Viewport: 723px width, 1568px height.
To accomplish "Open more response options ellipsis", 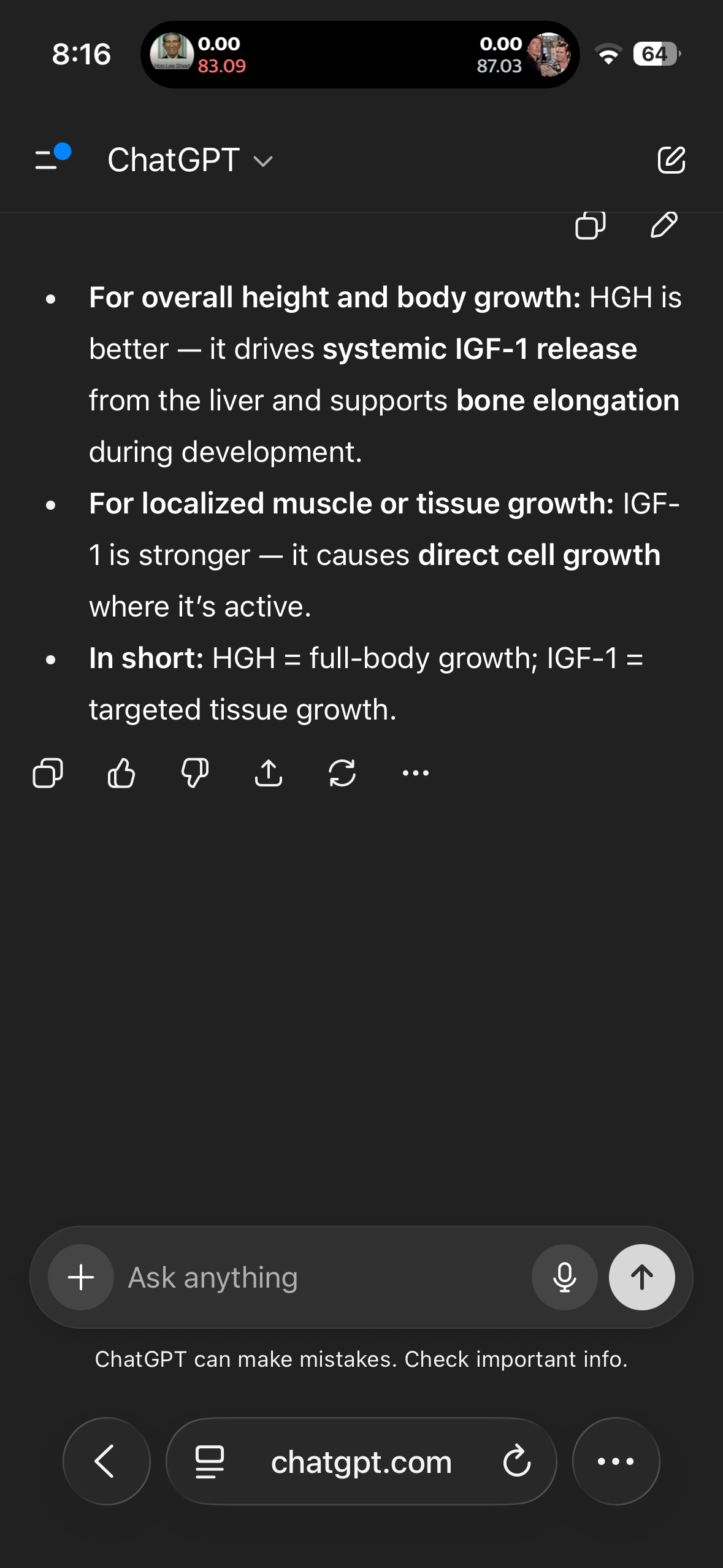I will point(416,773).
